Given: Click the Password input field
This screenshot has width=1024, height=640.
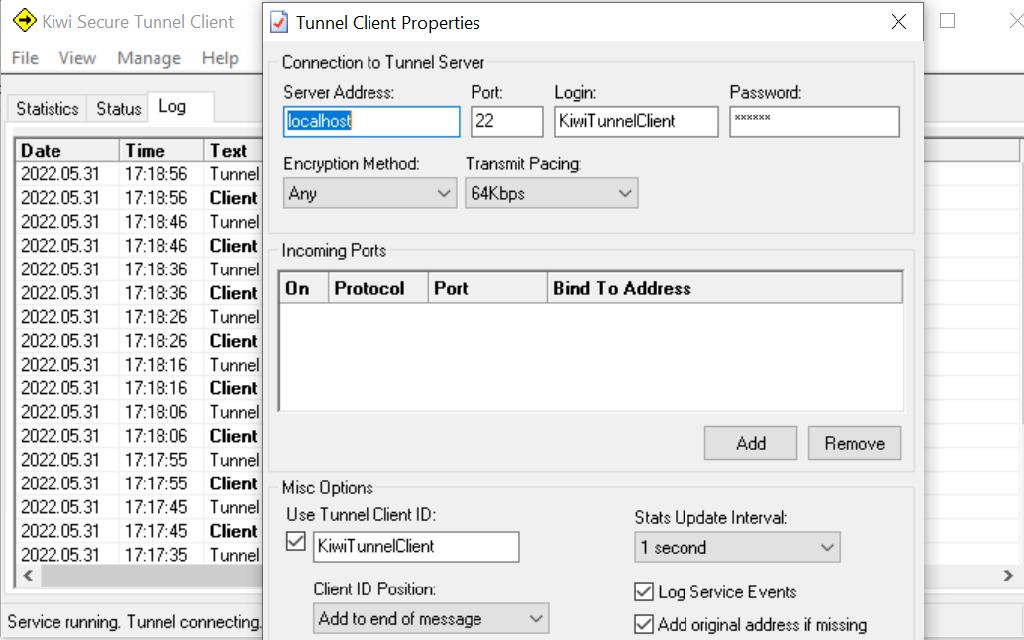Looking at the screenshot, I should [814, 121].
